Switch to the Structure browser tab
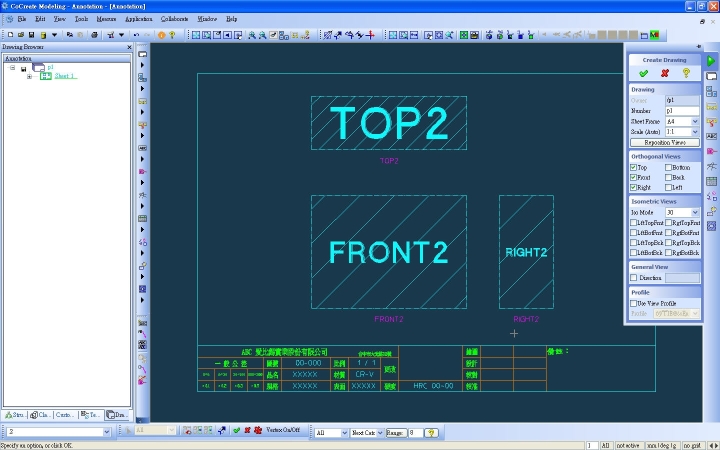 [x=15, y=415]
